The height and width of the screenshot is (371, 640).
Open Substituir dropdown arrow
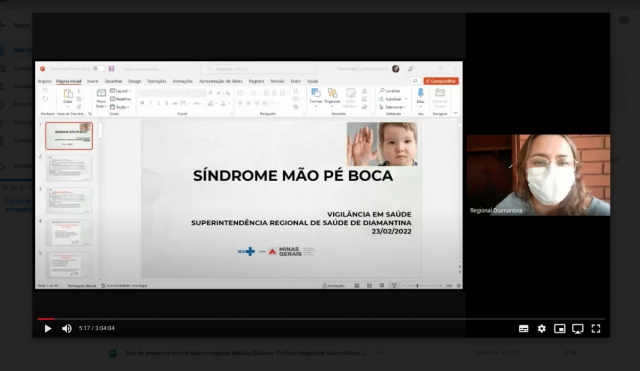406,99
